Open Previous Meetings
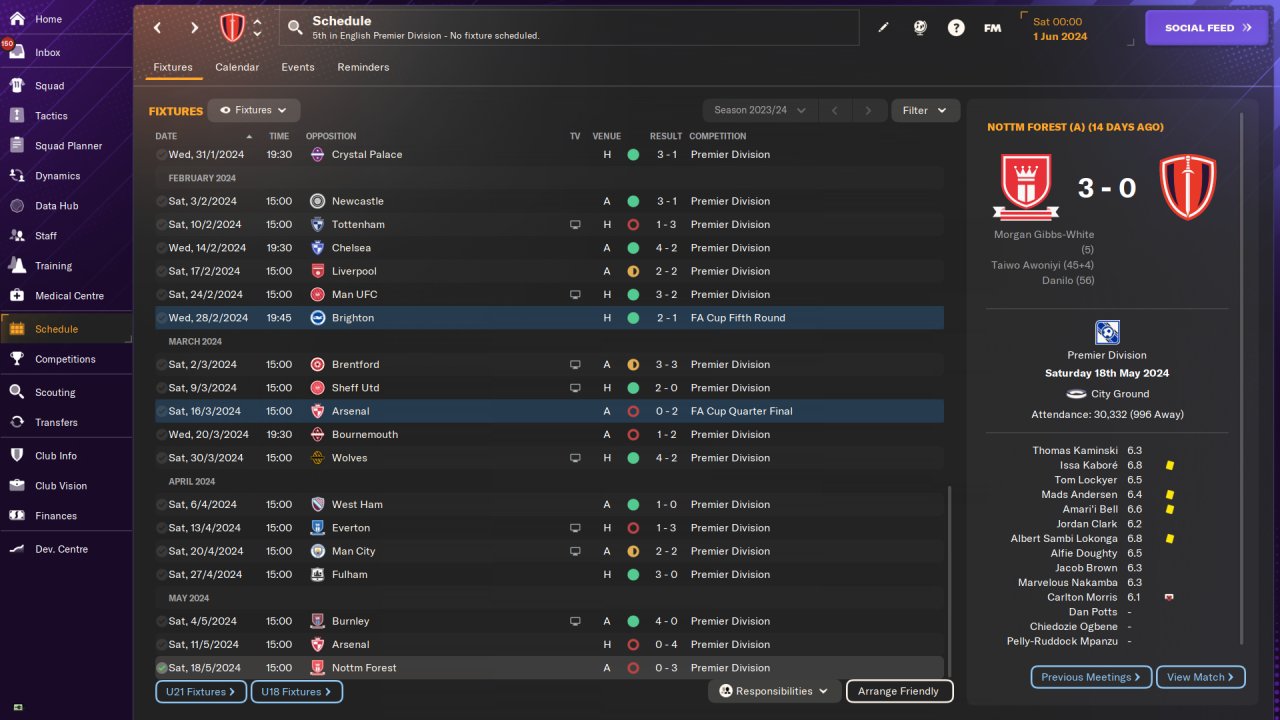 point(1091,677)
